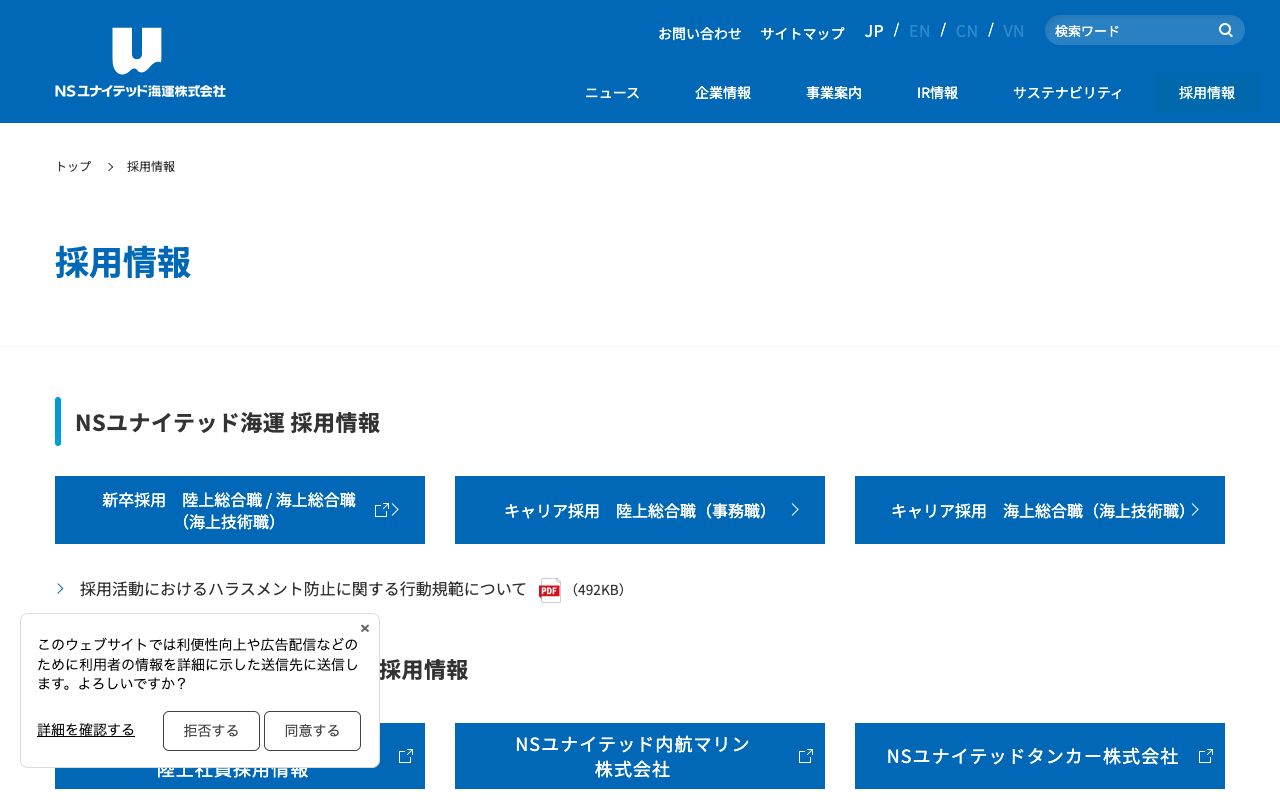Click the arrow on キャリア採用 海上総合職 button
Image resolution: width=1280 pixels, height=800 pixels.
pyautogui.click(x=1195, y=509)
